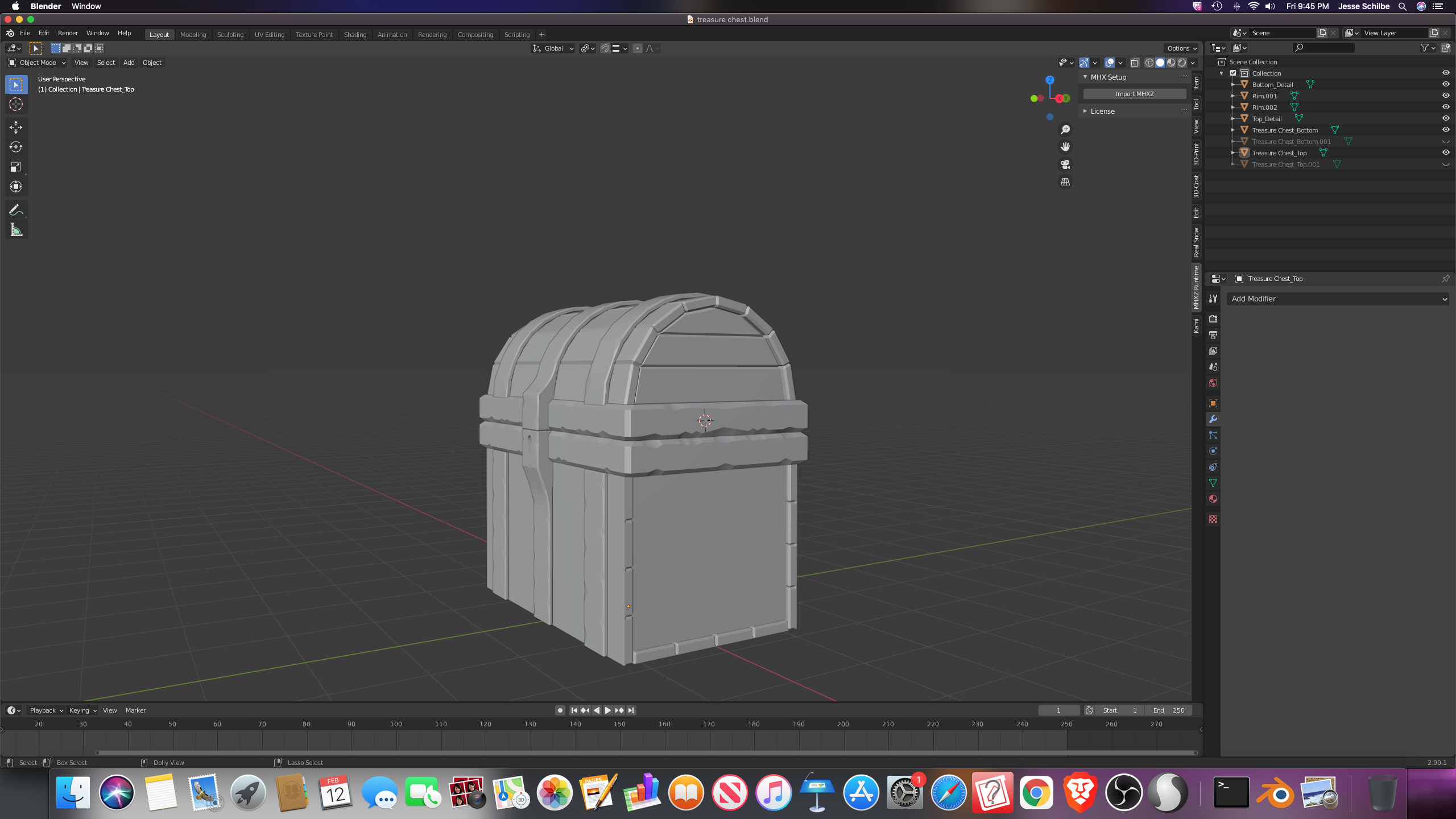Image resolution: width=1456 pixels, height=819 pixels.
Task: Hide Bottom_Detail with its eye icon
Action: tap(1446, 84)
